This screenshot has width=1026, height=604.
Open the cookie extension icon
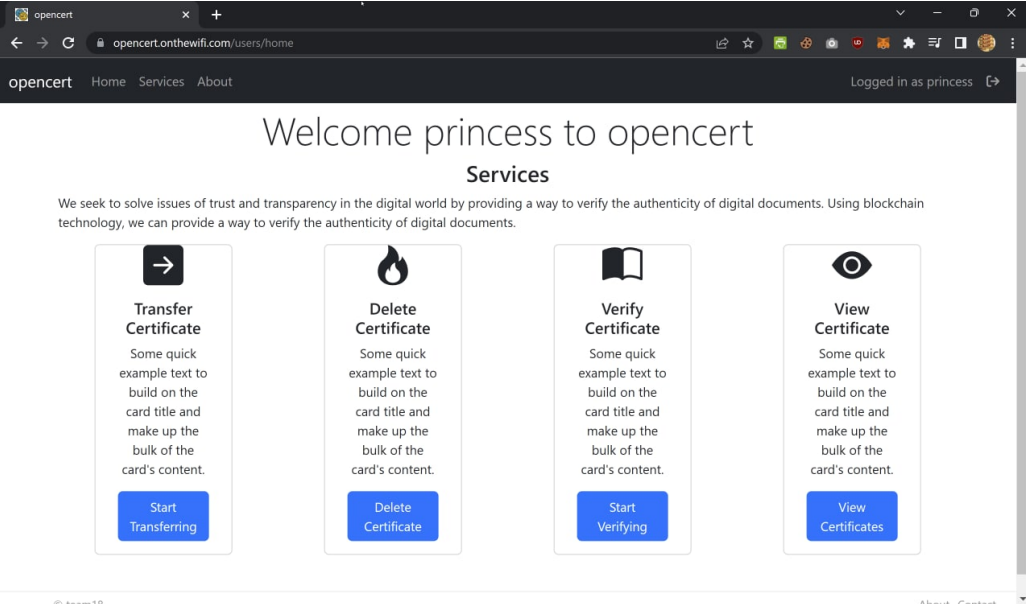click(806, 43)
